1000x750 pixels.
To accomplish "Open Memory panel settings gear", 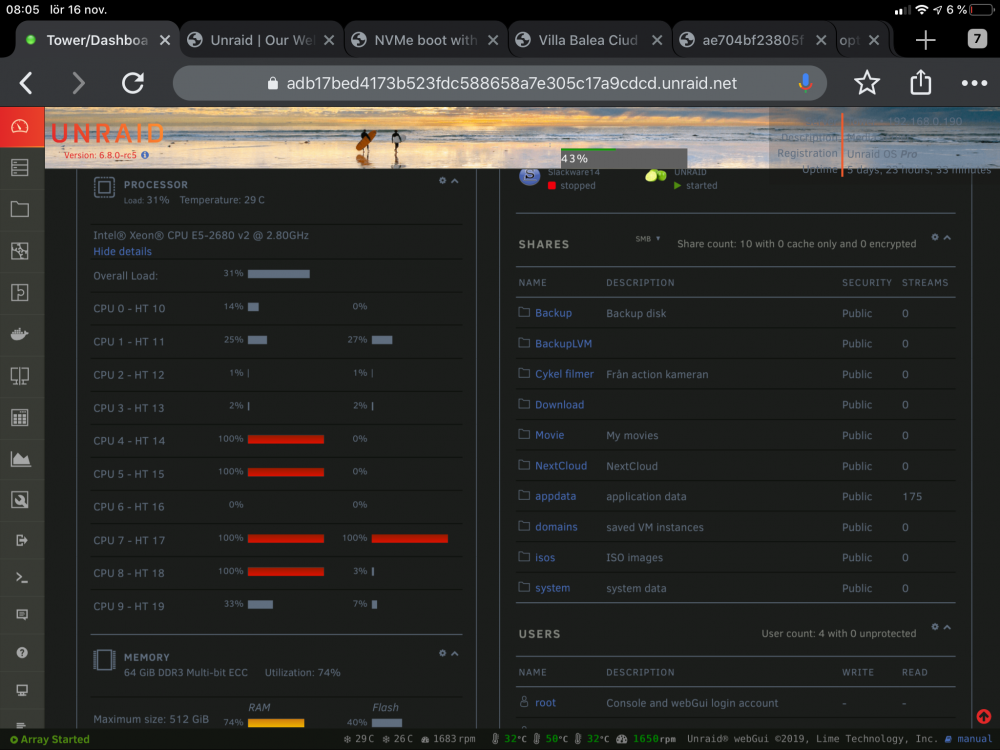I will tap(442, 653).
